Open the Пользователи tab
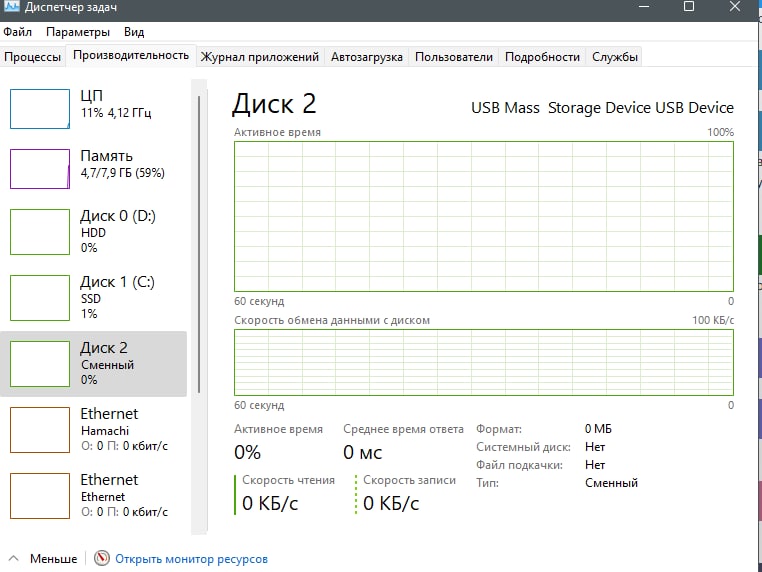This screenshot has width=762, height=572. [x=454, y=57]
